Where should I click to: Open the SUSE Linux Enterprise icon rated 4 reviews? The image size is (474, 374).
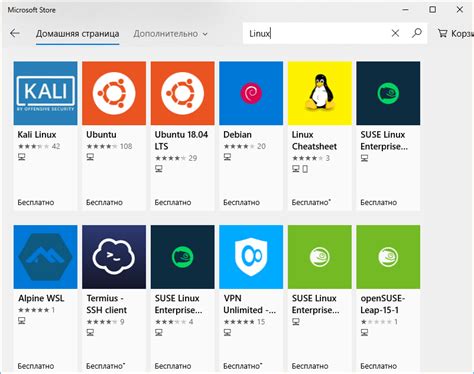(x=183, y=257)
